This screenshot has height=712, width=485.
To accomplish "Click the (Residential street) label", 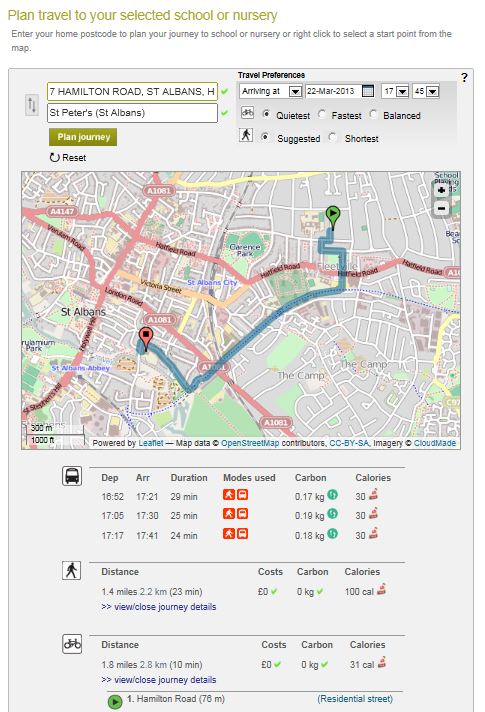I will 355,699.
